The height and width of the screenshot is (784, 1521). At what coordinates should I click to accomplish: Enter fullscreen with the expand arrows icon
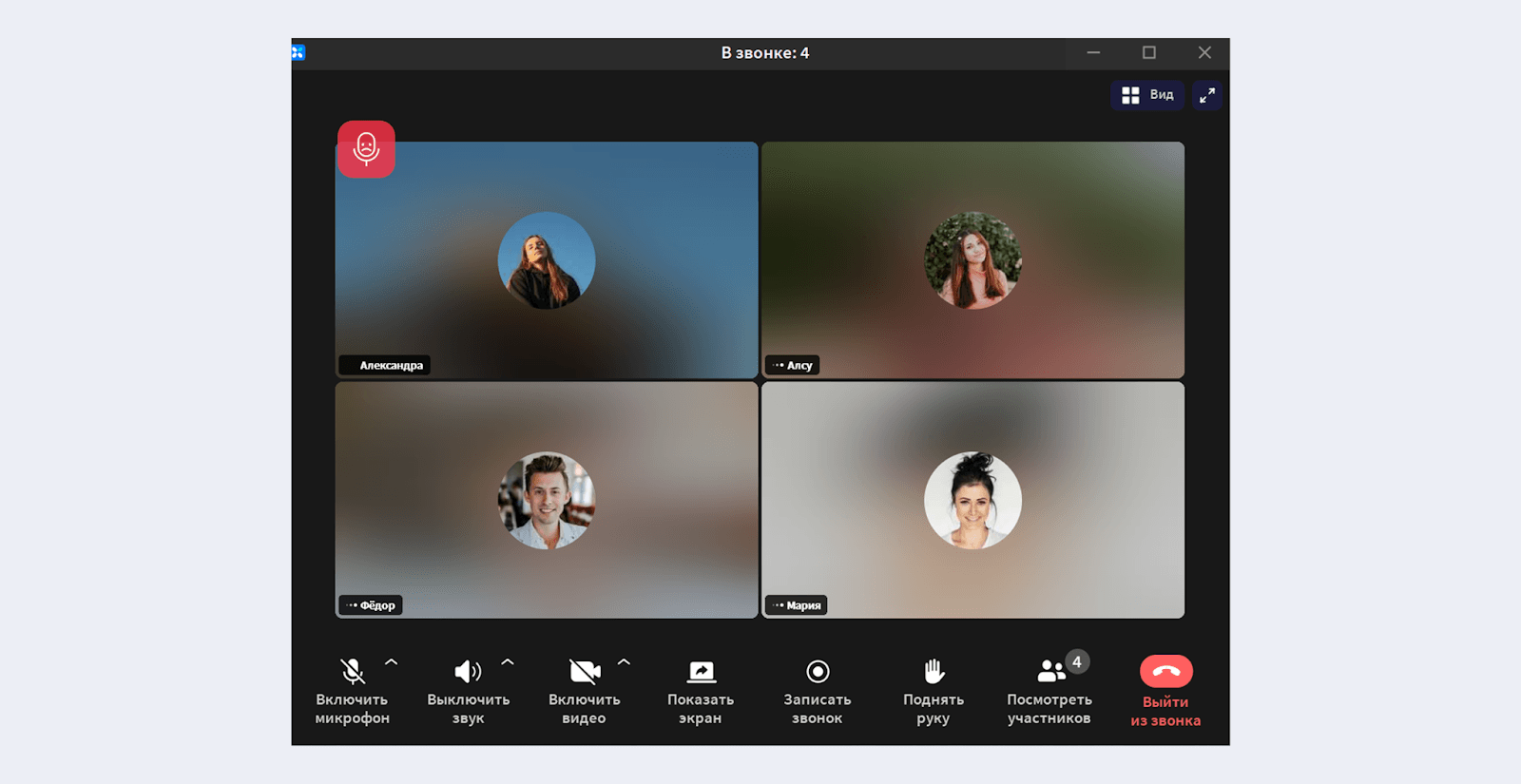[1207, 95]
